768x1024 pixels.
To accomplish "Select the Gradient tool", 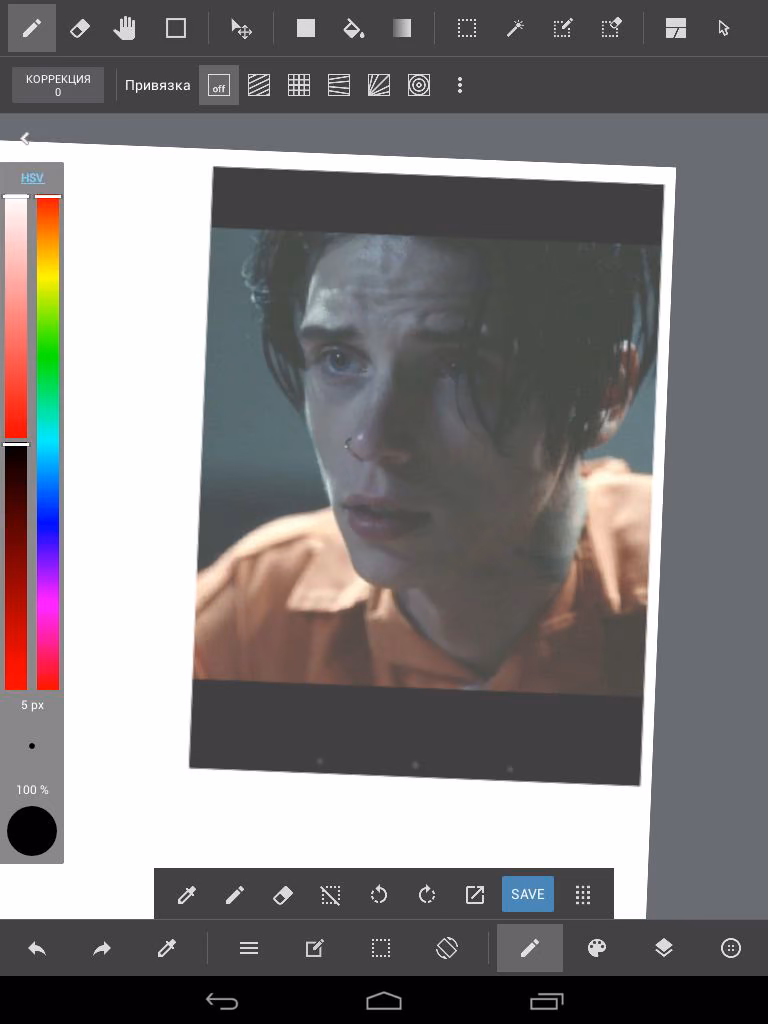I will 402,28.
